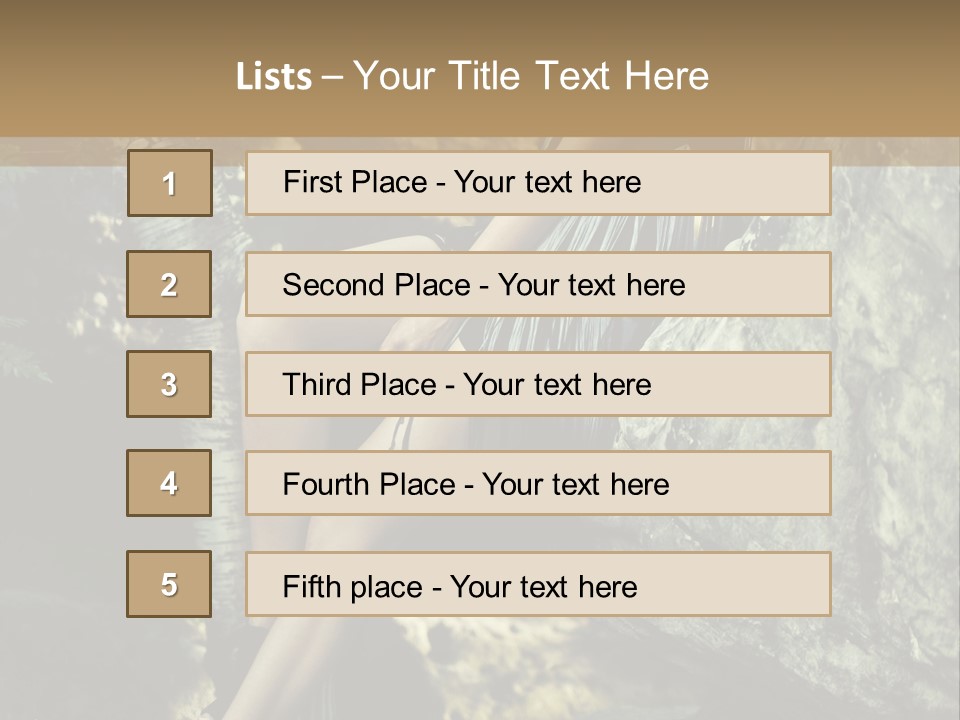Click "Your text here" in Fourth Place row

coord(575,485)
